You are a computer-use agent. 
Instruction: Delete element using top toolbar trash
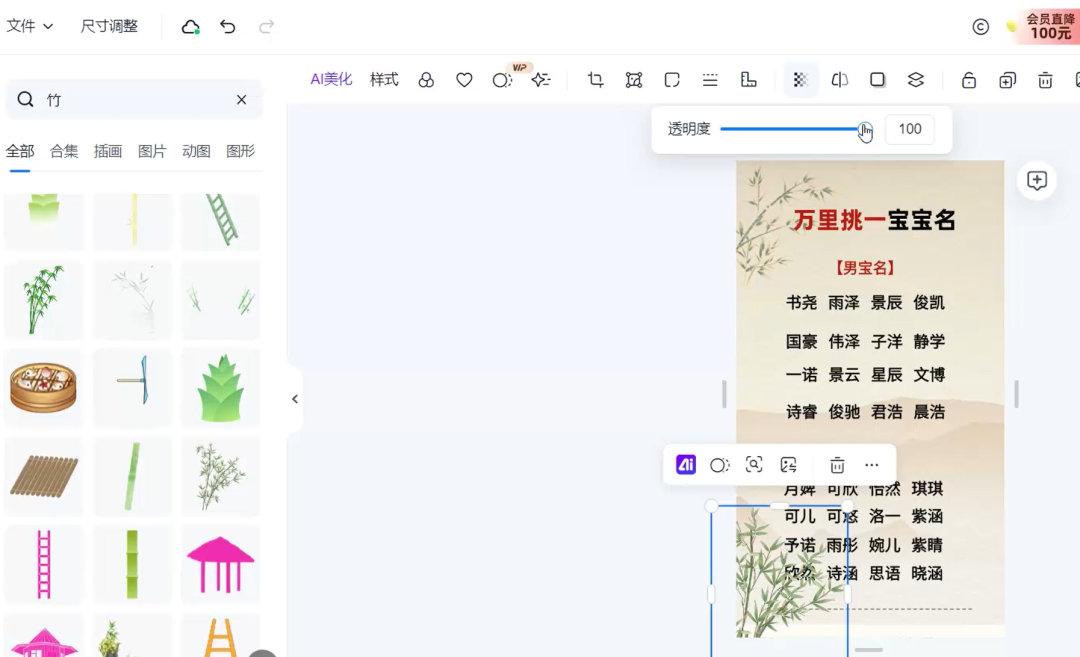pyautogui.click(x=1045, y=81)
